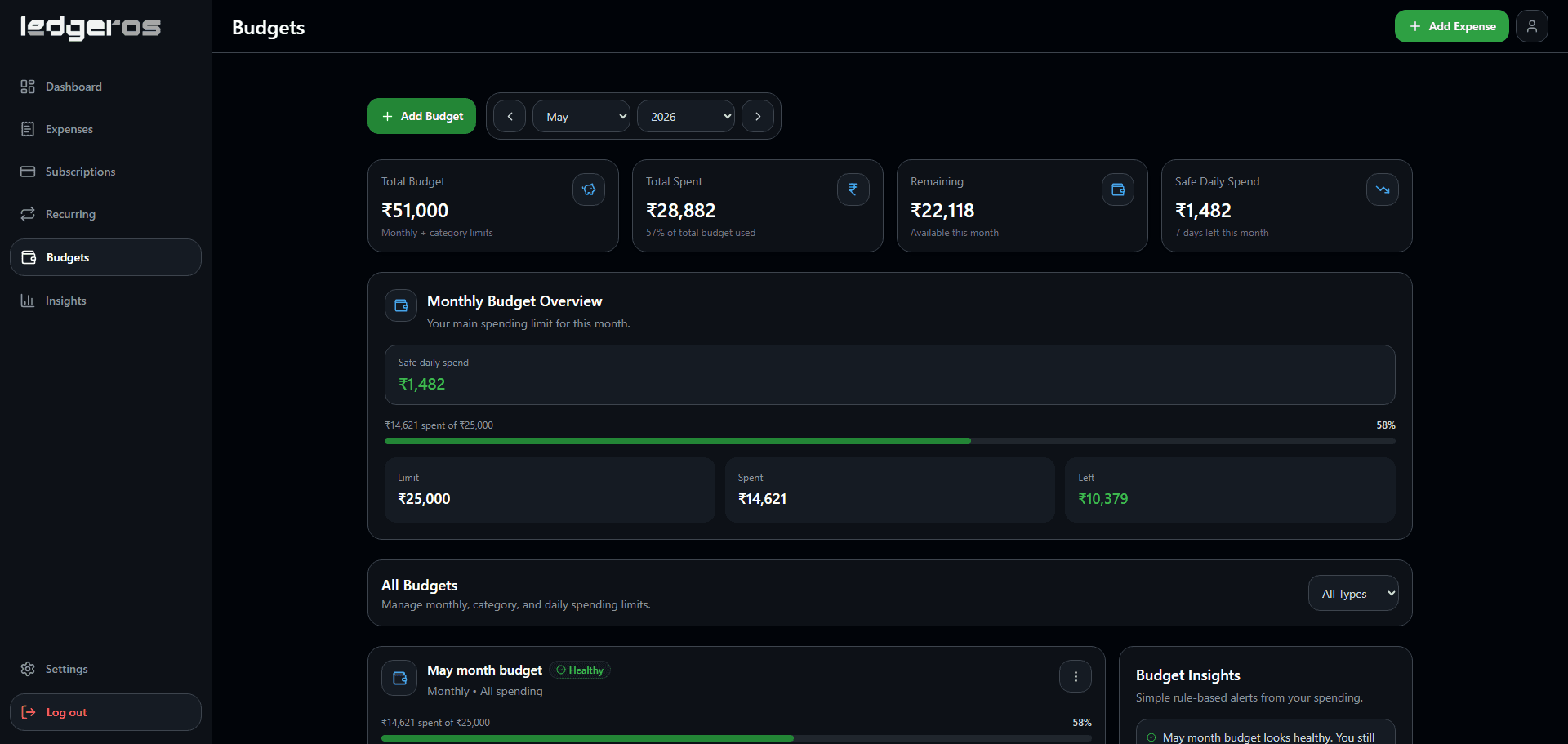Click 'Monthly + category limits' text
This screenshot has width=1568, height=744.
tap(437, 233)
